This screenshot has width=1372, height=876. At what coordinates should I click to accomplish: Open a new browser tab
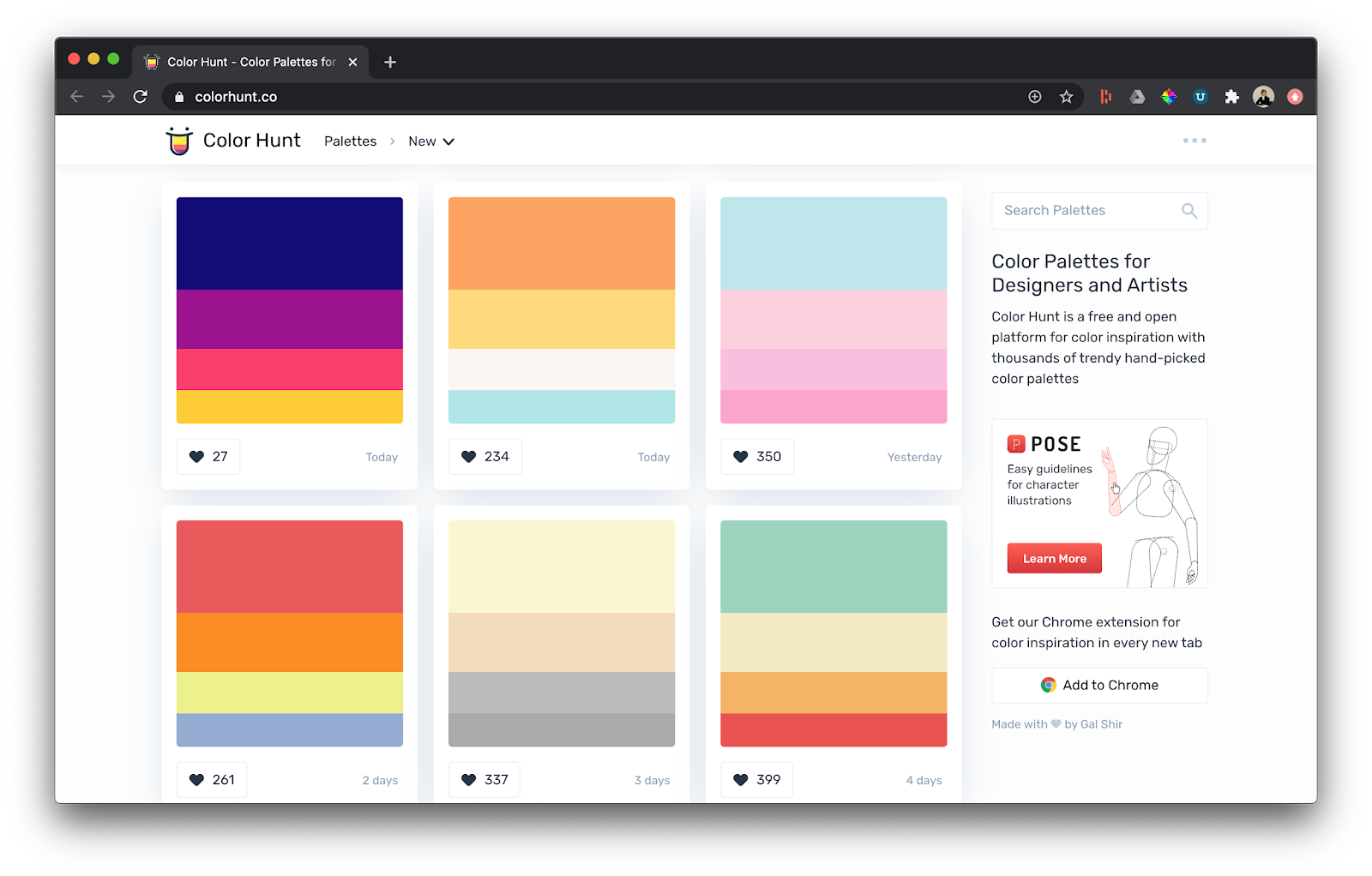coord(390,62)
